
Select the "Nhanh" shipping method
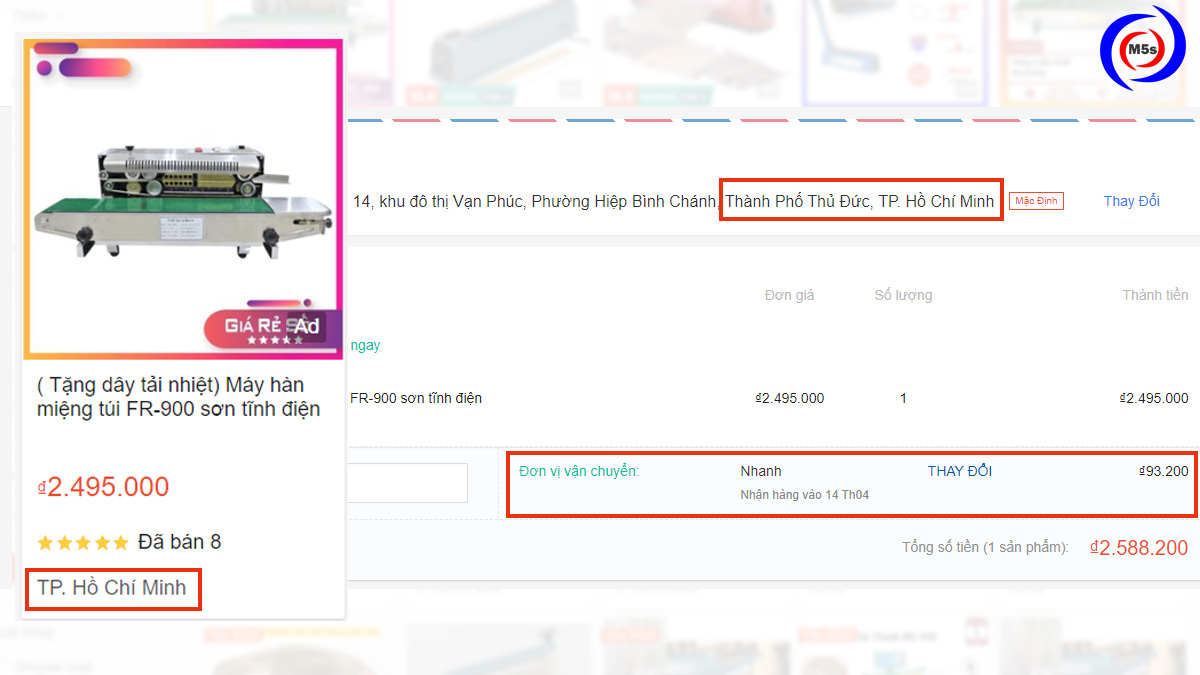(761, 471)
